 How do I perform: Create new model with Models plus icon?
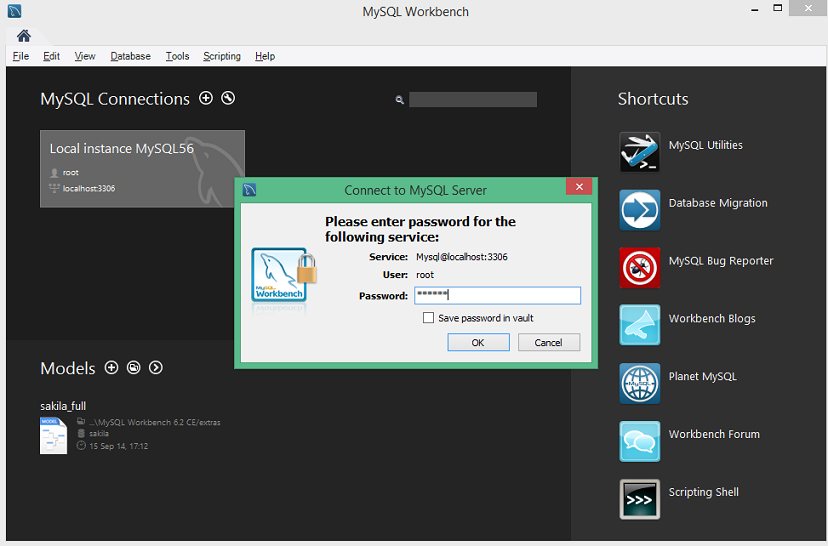point(111,368)
